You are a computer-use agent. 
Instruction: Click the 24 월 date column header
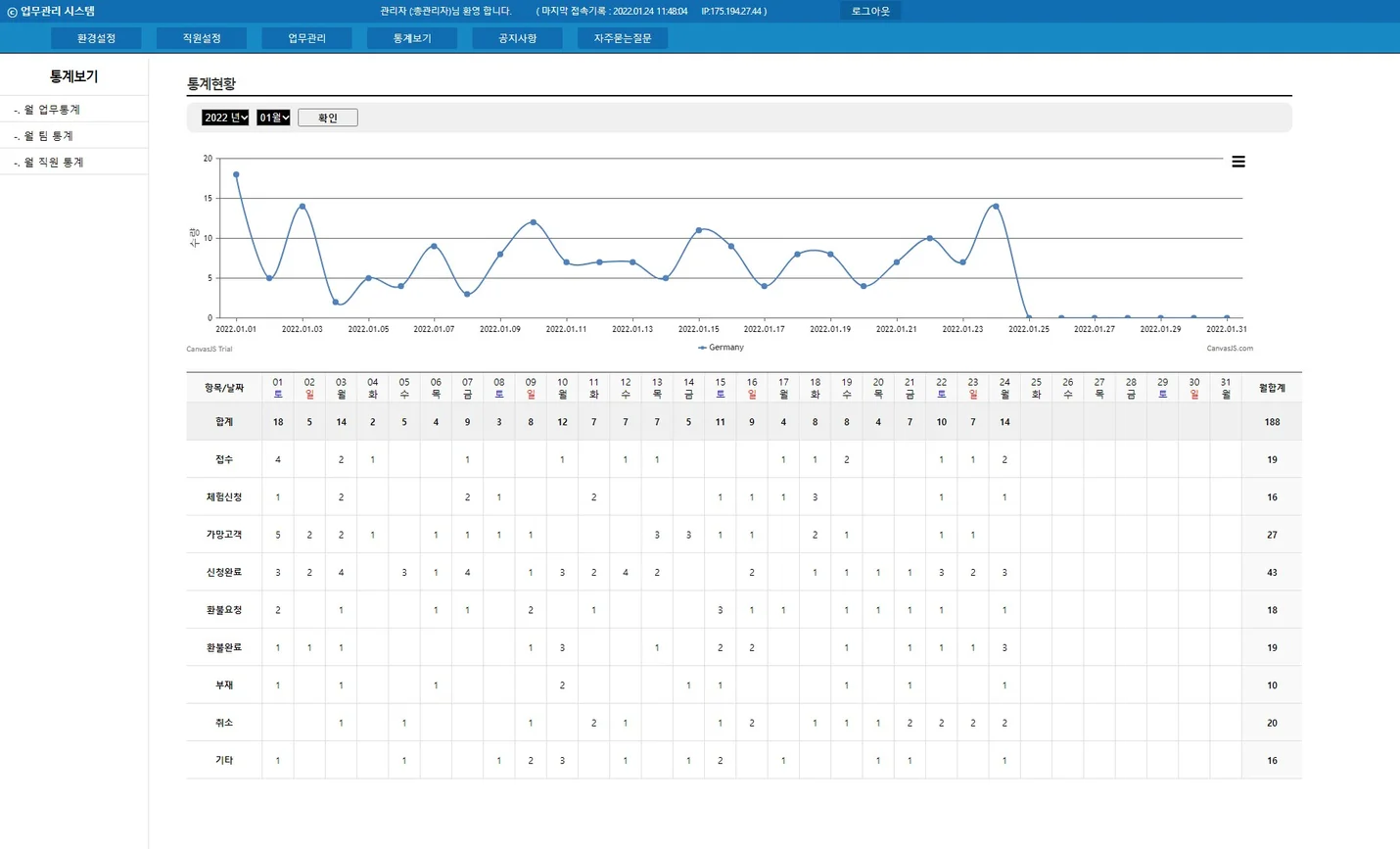pos(1004,388)
